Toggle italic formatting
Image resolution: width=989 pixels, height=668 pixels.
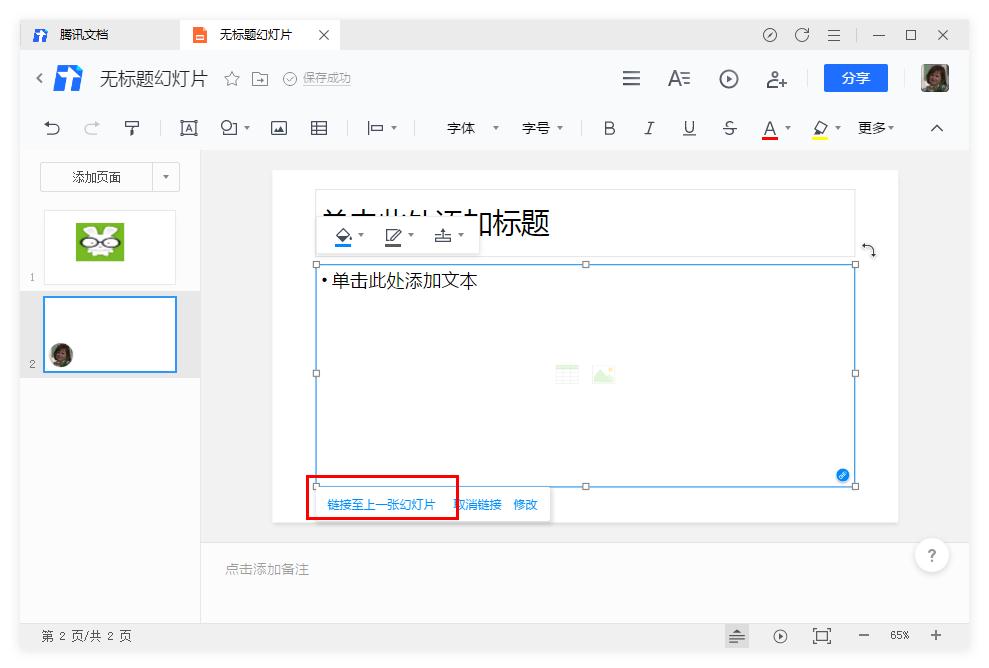pyautogui.click(x=649, y=128)
